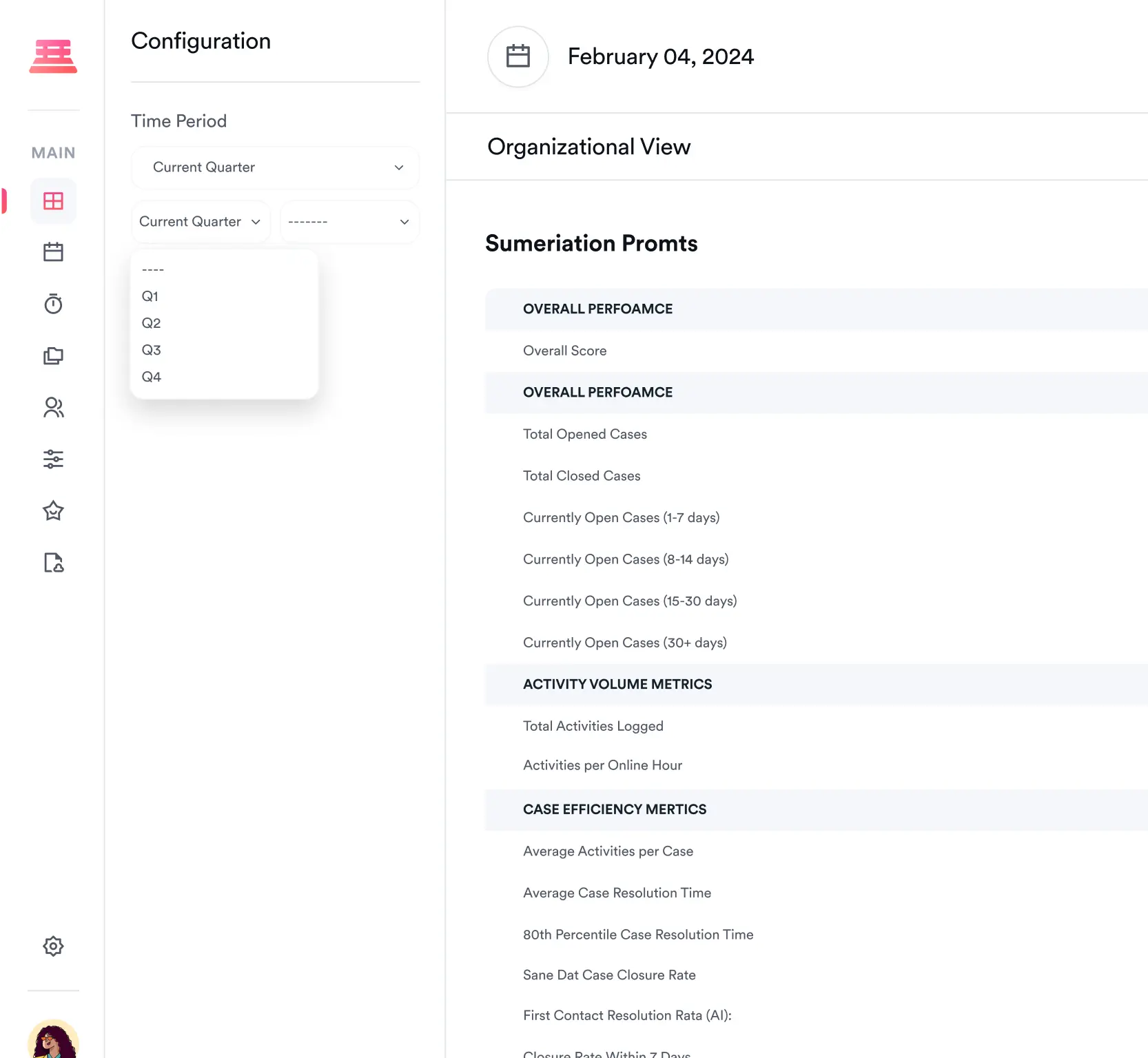This screenshot has width=1148, height=1058.
Task: Open the dashboard grid icon in sidebar
Action: (x=53, y=201)
